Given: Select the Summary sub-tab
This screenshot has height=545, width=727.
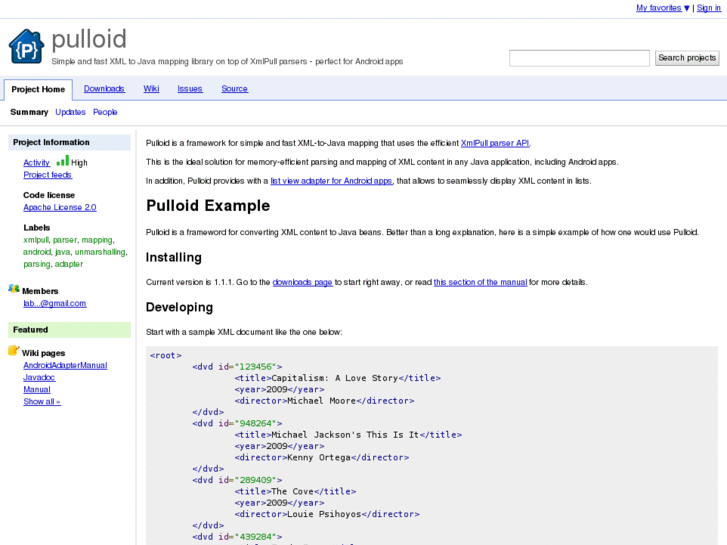Looking at the screenshot, I should tap(29, 112).
